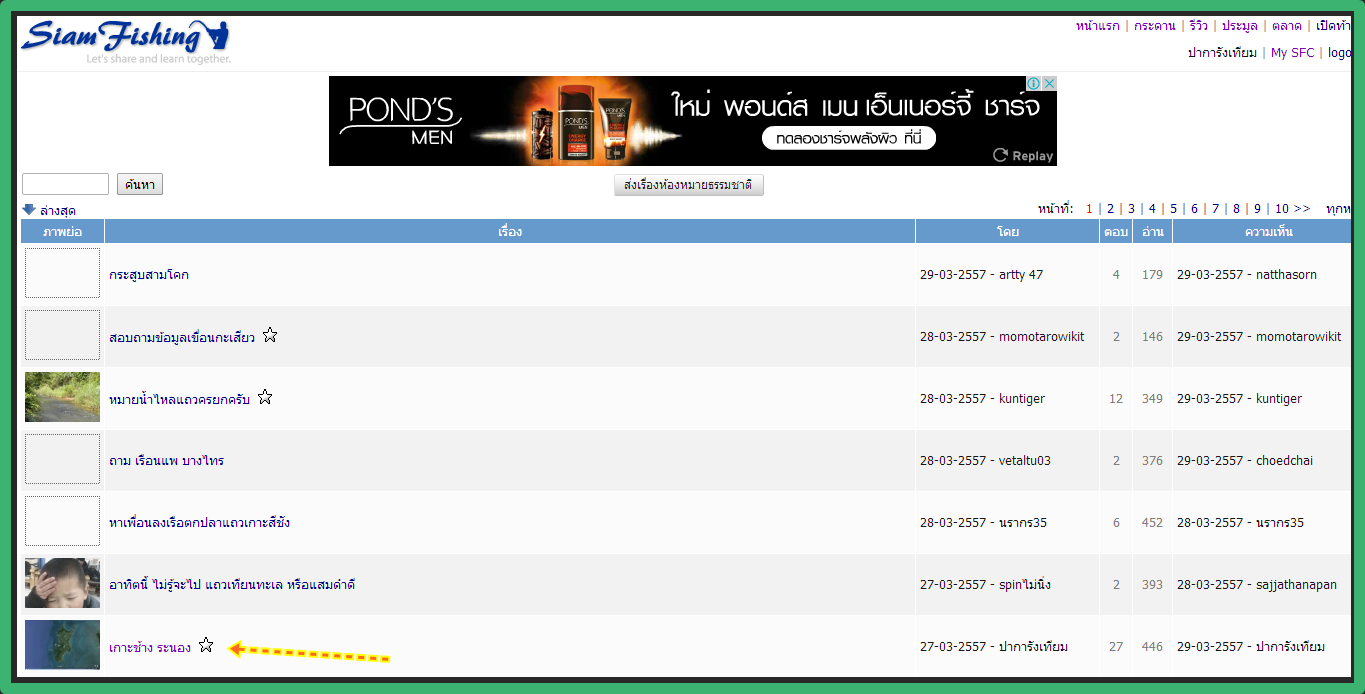Go to page 4 of the thread list

pos(1152,209)
